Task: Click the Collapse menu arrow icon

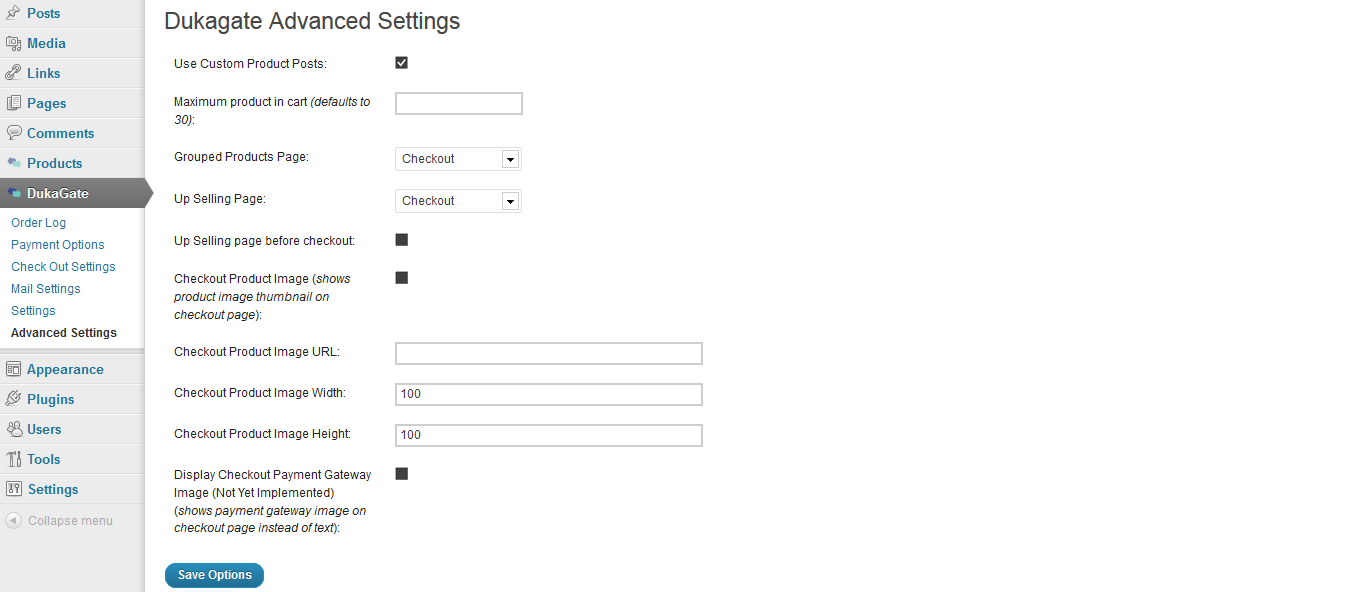Action: (x=14, y=520)
